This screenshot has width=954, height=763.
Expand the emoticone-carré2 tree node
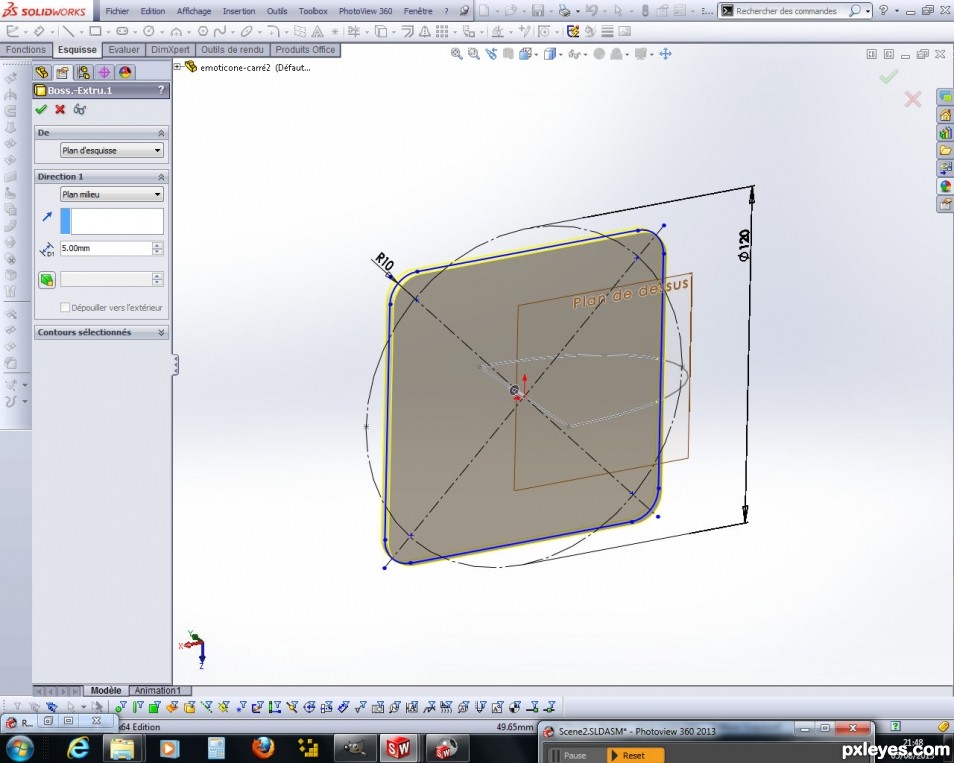177,67
